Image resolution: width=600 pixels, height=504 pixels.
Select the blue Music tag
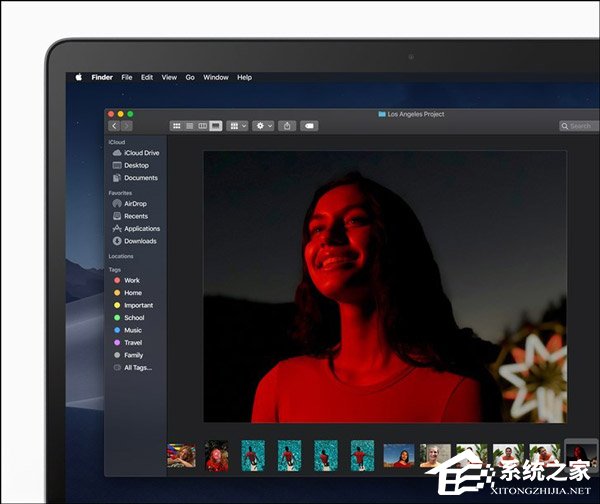pos(128,330)
